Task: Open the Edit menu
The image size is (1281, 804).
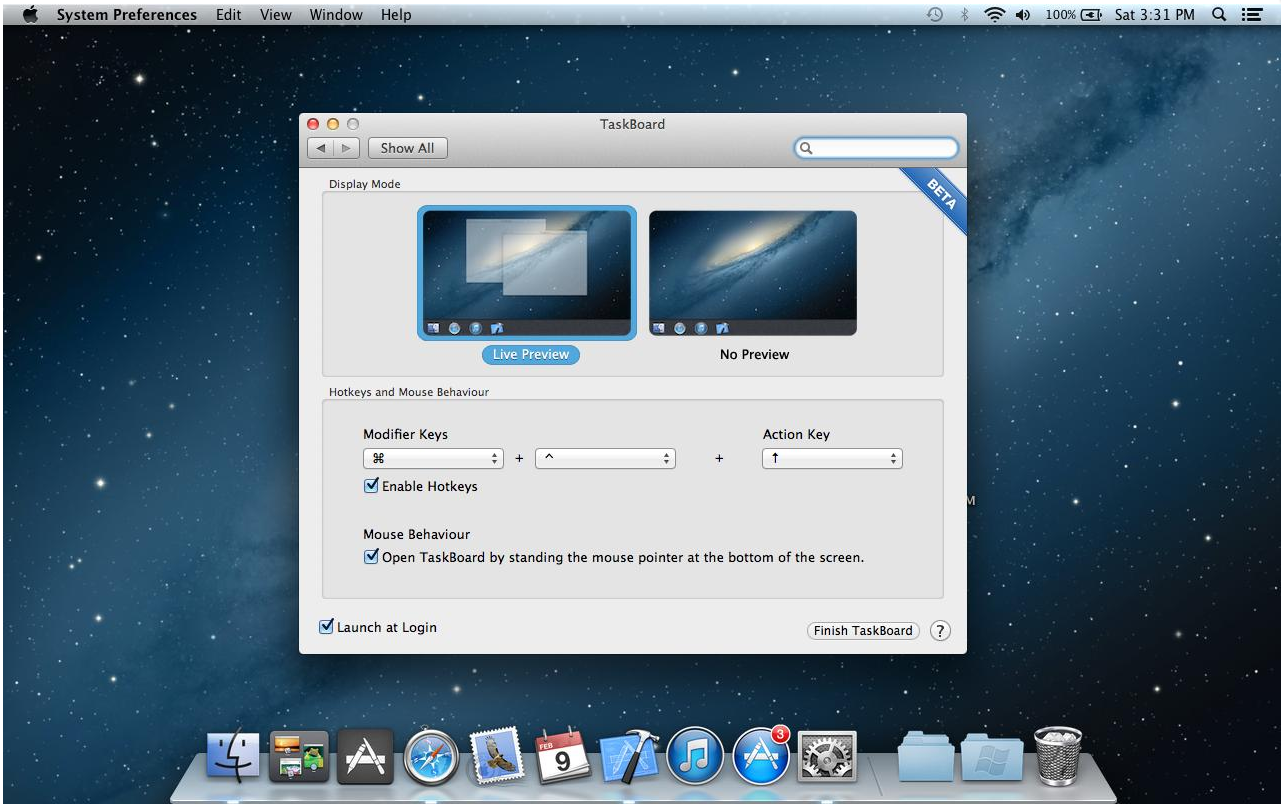Action: tap(229, 14)
